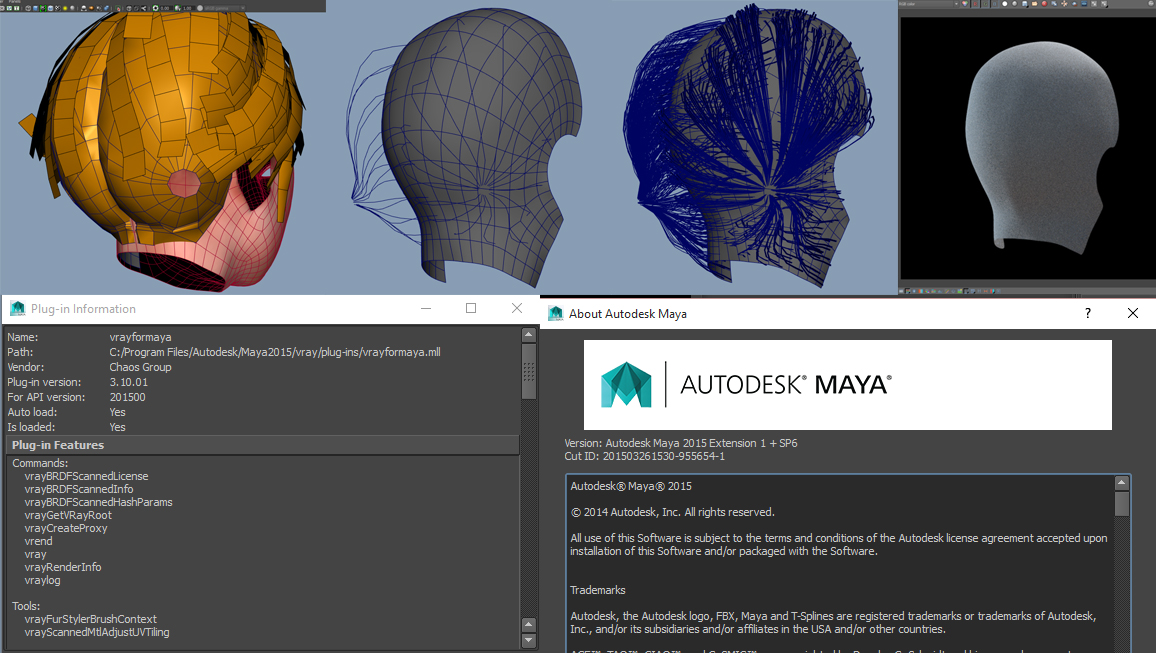This screenshot has width=1156, height=653.
Task: Click the switch to RGB channel icon
Action: click(x=965, y=4)
